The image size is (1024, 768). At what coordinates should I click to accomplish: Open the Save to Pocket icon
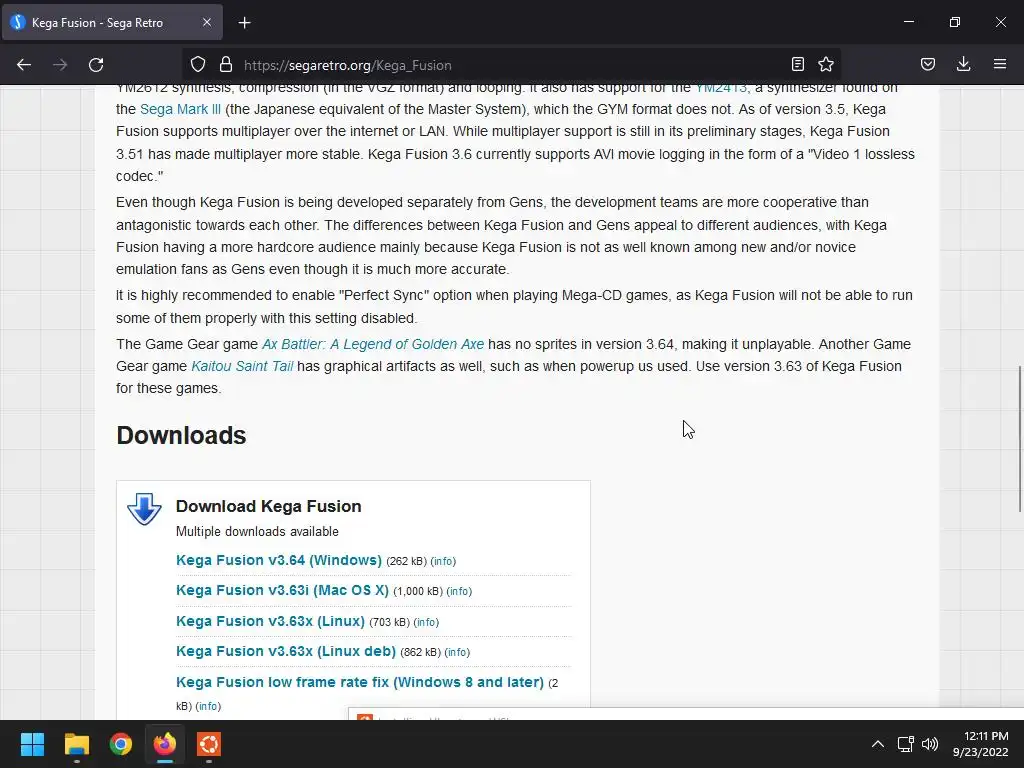coord(927,64)
